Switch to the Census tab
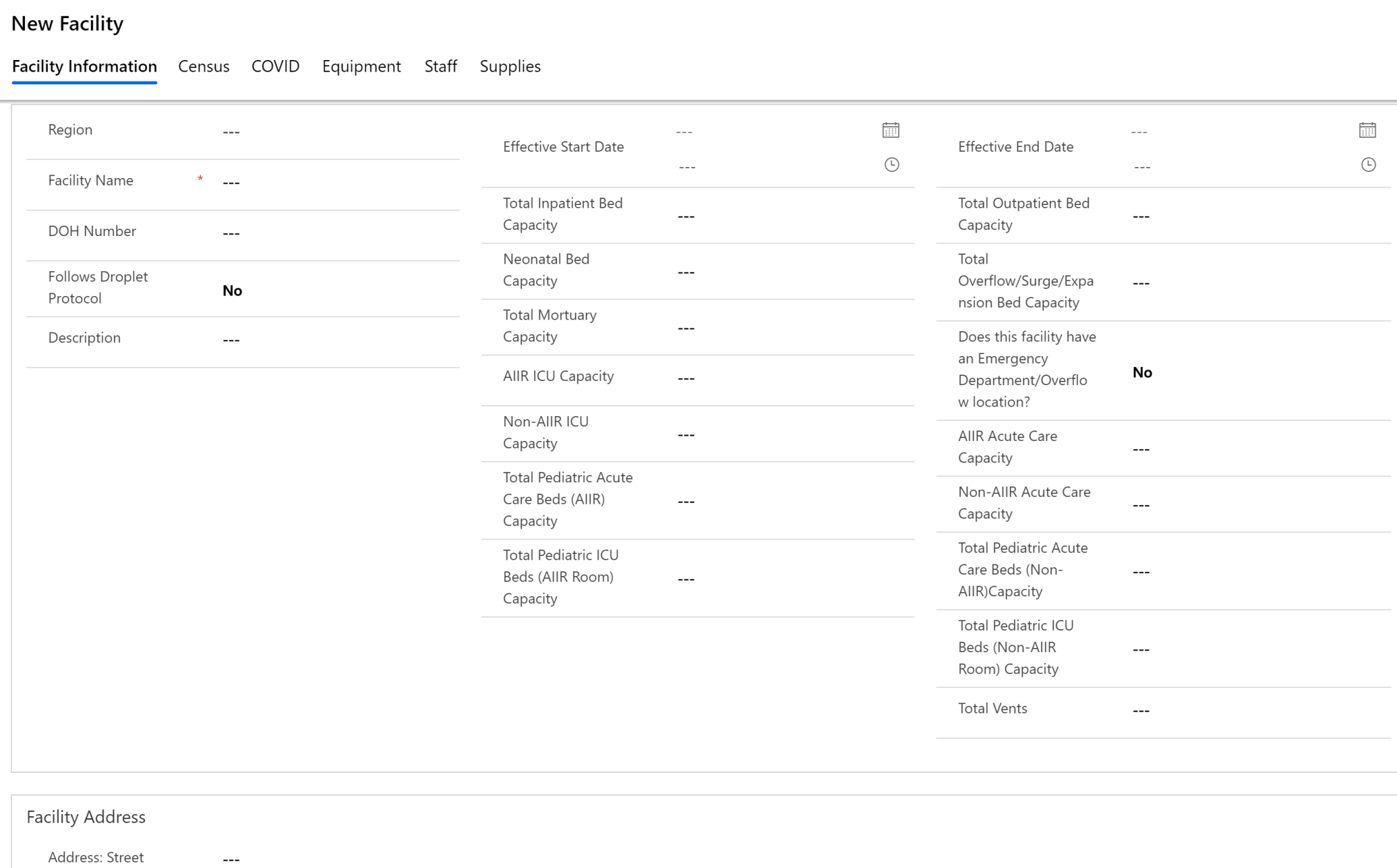Image resolution: width=1397 pixels, height=868 pixels. (202, 66)
